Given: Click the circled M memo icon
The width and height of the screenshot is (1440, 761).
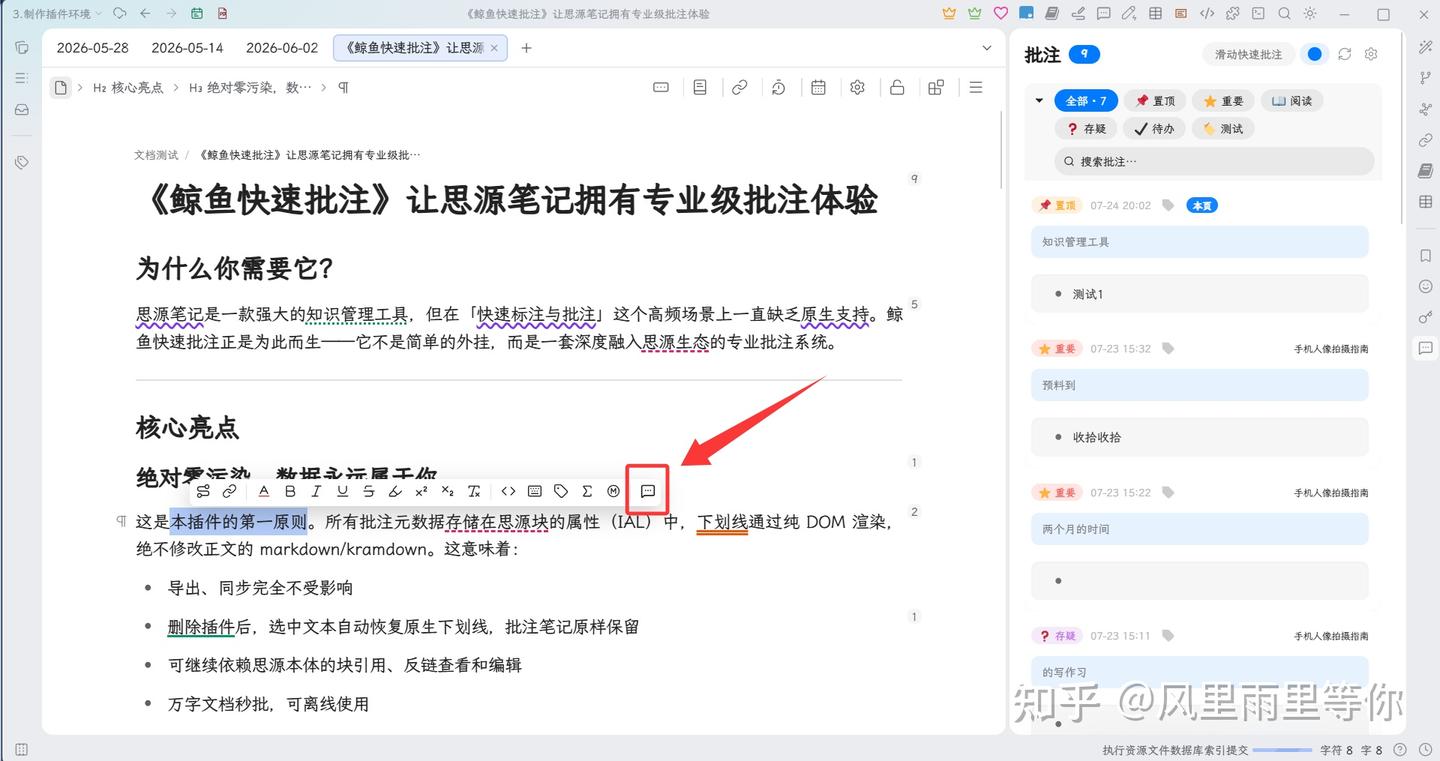Looking at the screenshot, I should pyautogui.click(x=613, y=491).
